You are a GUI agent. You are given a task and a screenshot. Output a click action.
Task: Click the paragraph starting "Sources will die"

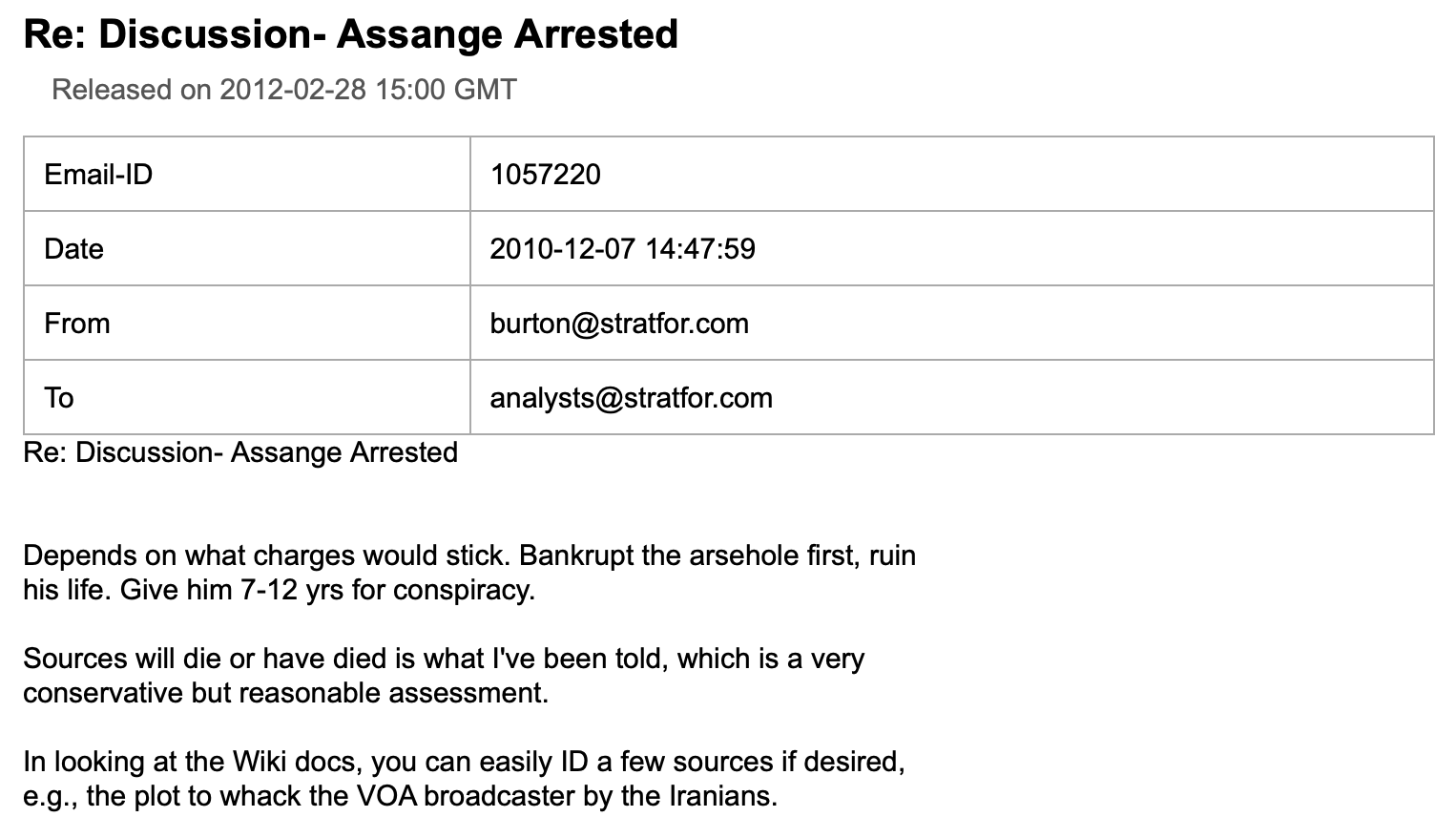(x=444, y=676)
